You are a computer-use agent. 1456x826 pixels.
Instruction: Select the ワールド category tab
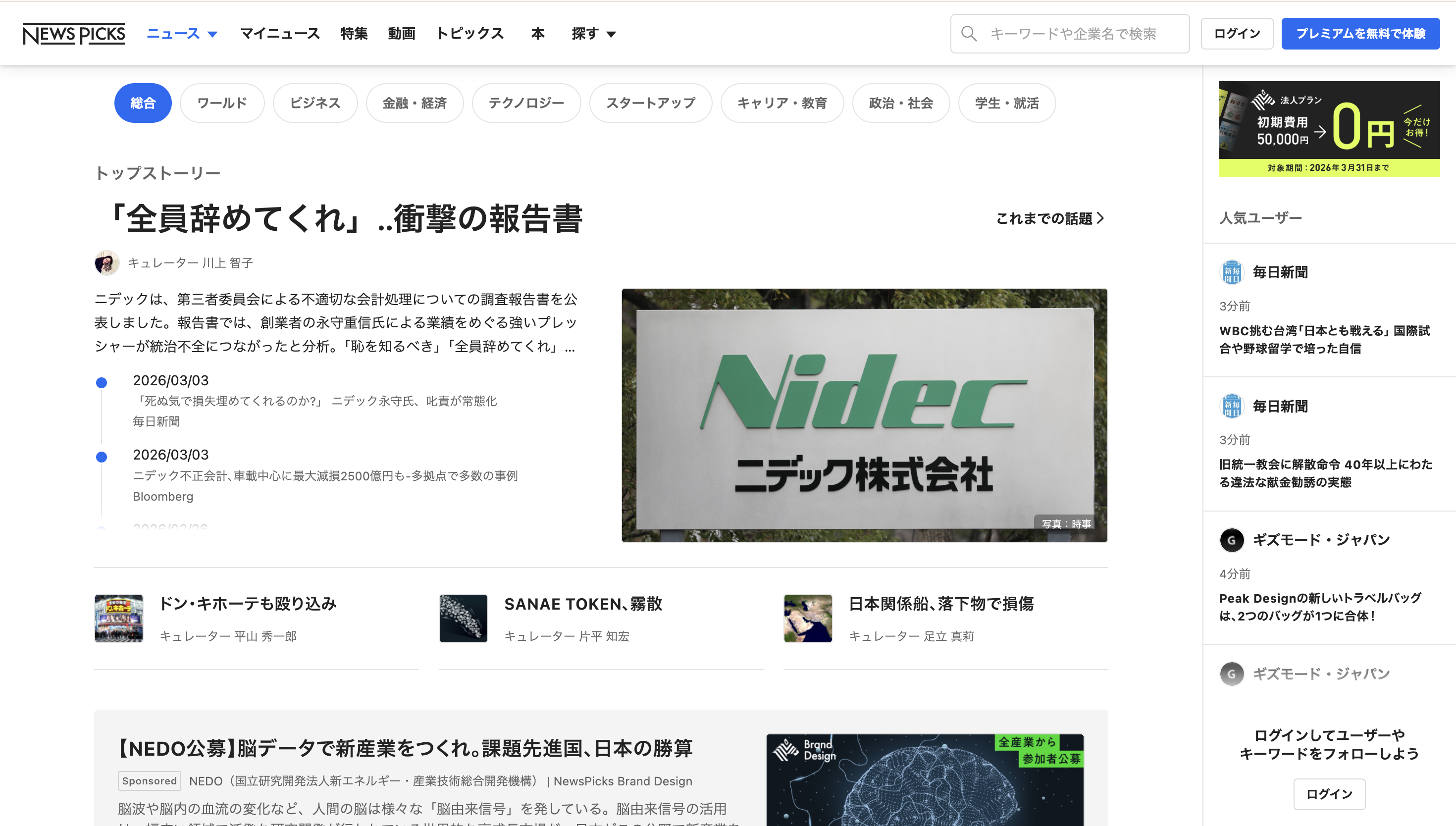click(x=222, y=103)
